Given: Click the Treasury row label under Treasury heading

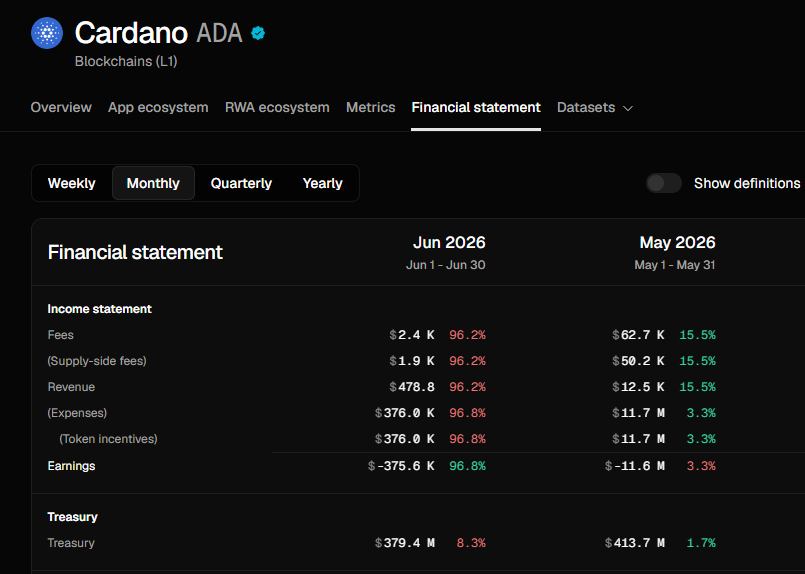Looking at the screenshot, I should [x=71, y=543].
